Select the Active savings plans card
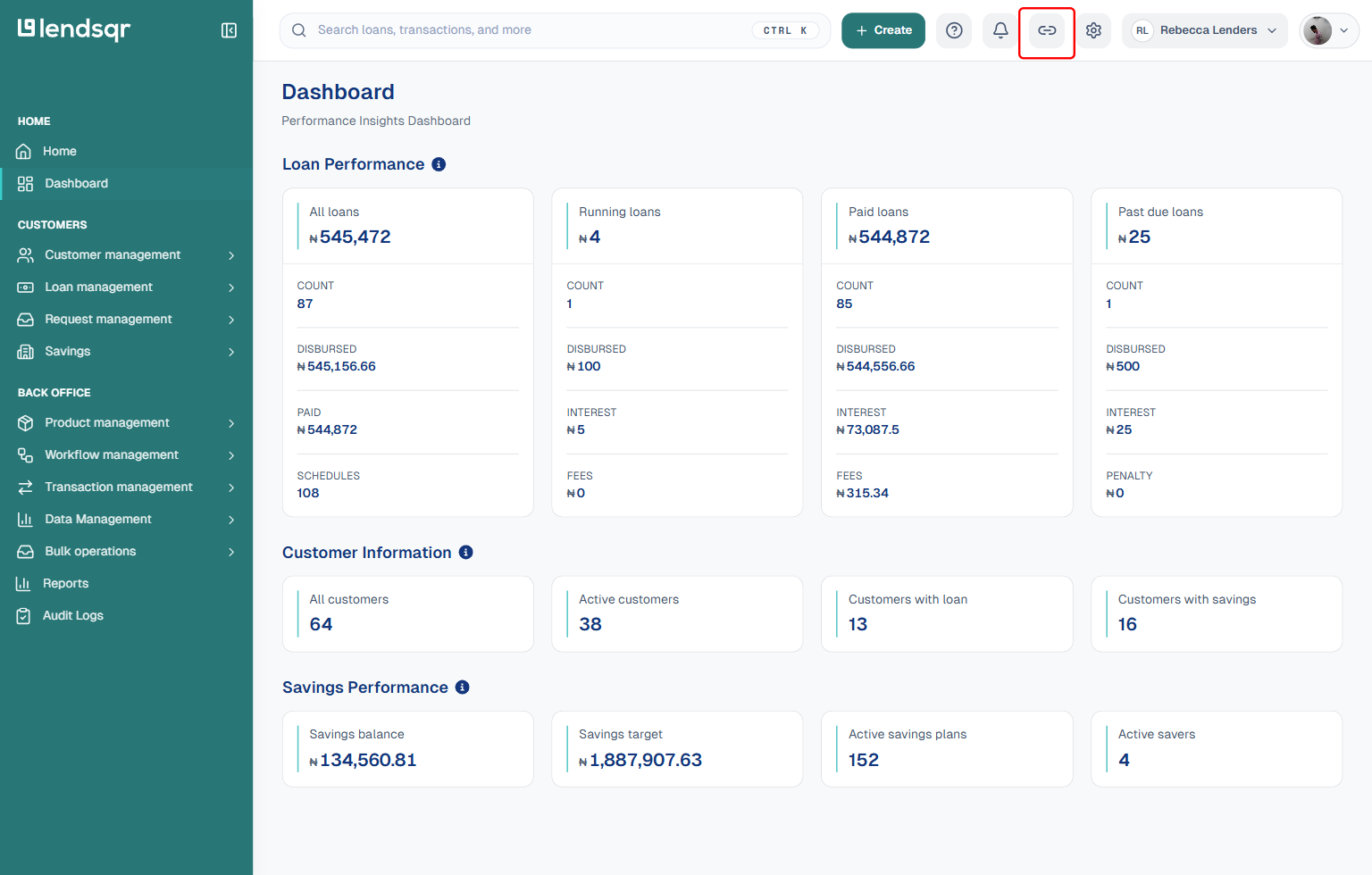1372x875 pixels. [947, 748]
